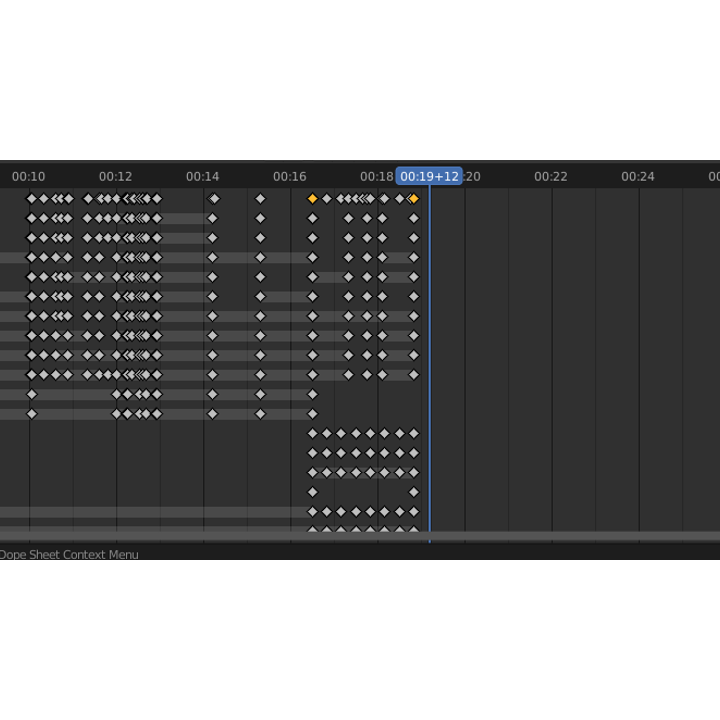Move the playhead to 00:22 on ruler
Image resolution: width=720 pixels, height=720 pixels.
(551, 176)
